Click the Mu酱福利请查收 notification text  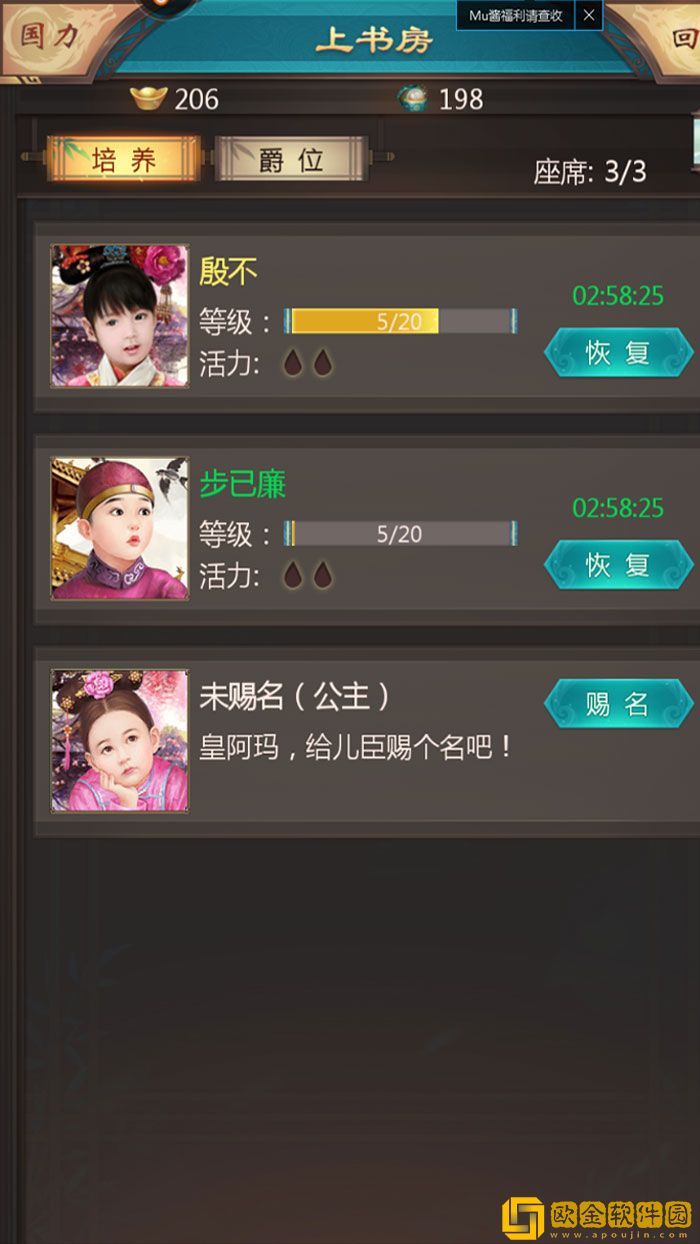click(516, 16)
